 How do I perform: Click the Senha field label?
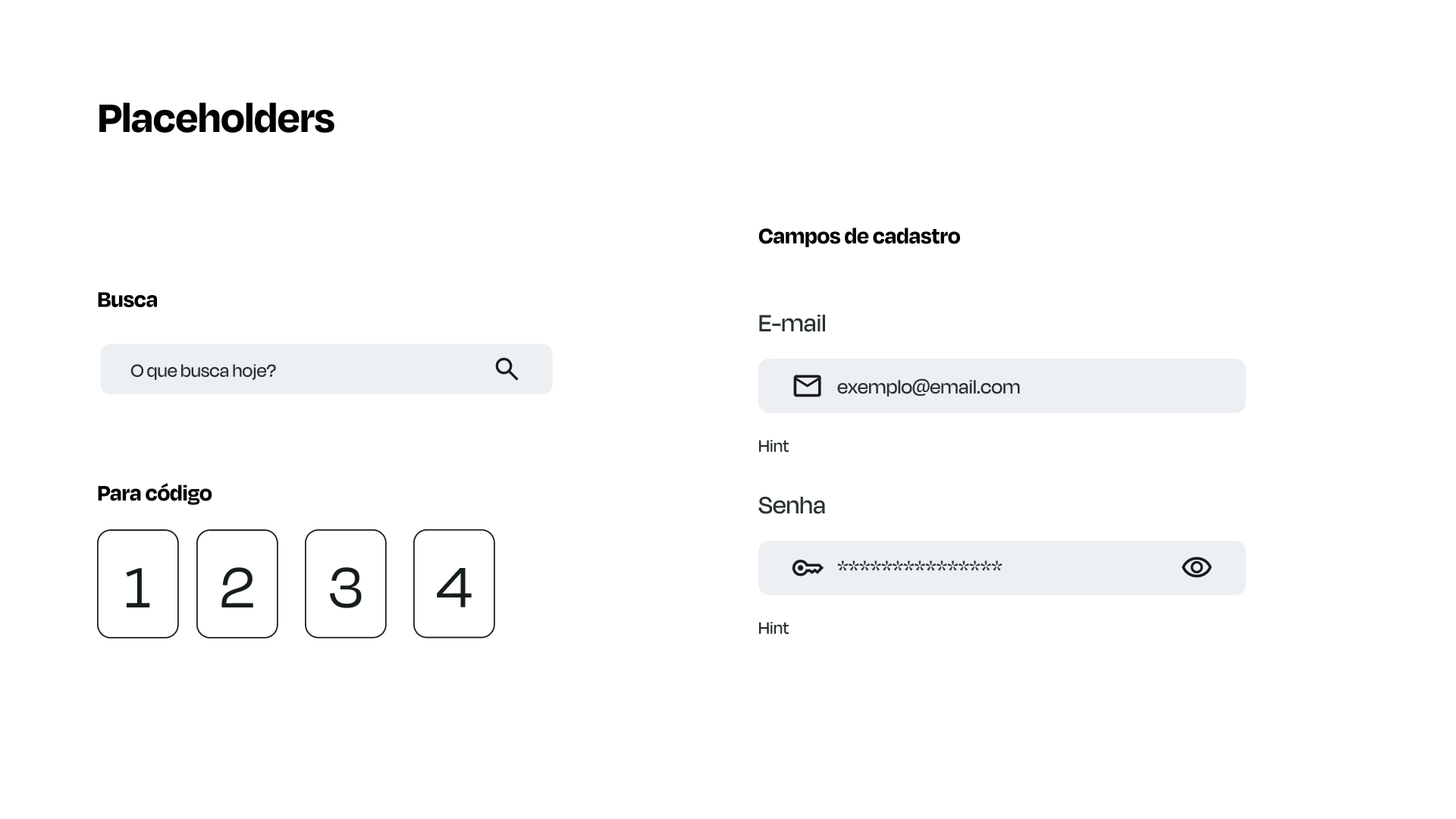click(791, 505)
